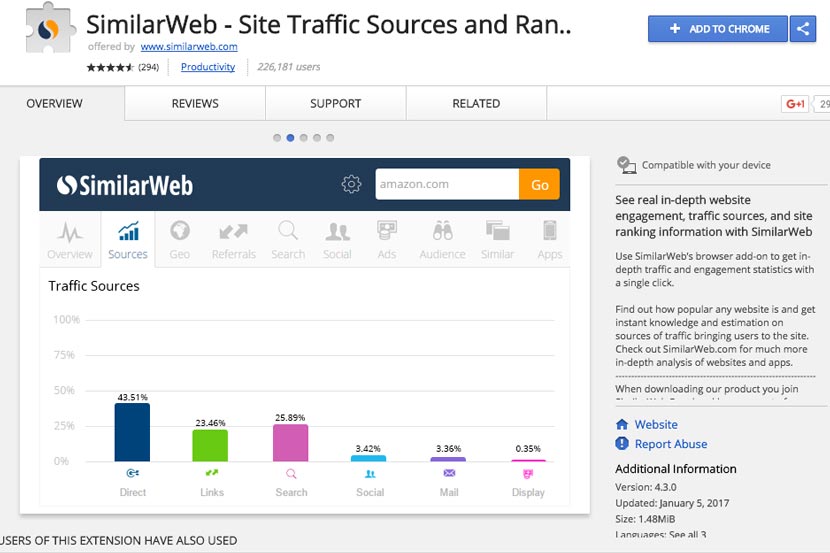This screenshot has height=553, width=830.
Task: Click the extension title heading
Action: point(329,24)
